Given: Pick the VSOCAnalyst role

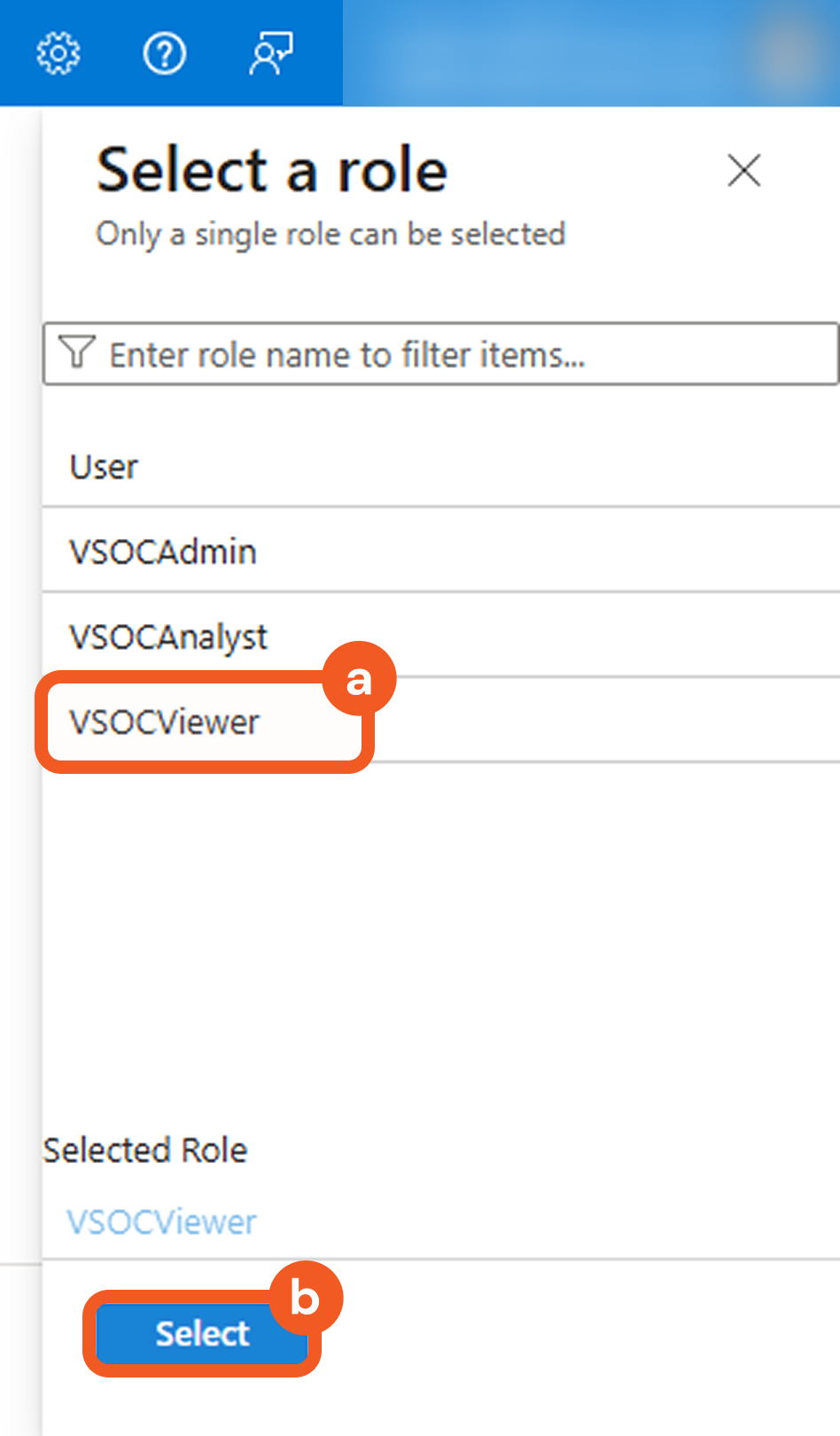Looking at the screenshot, I should point(168,637).
